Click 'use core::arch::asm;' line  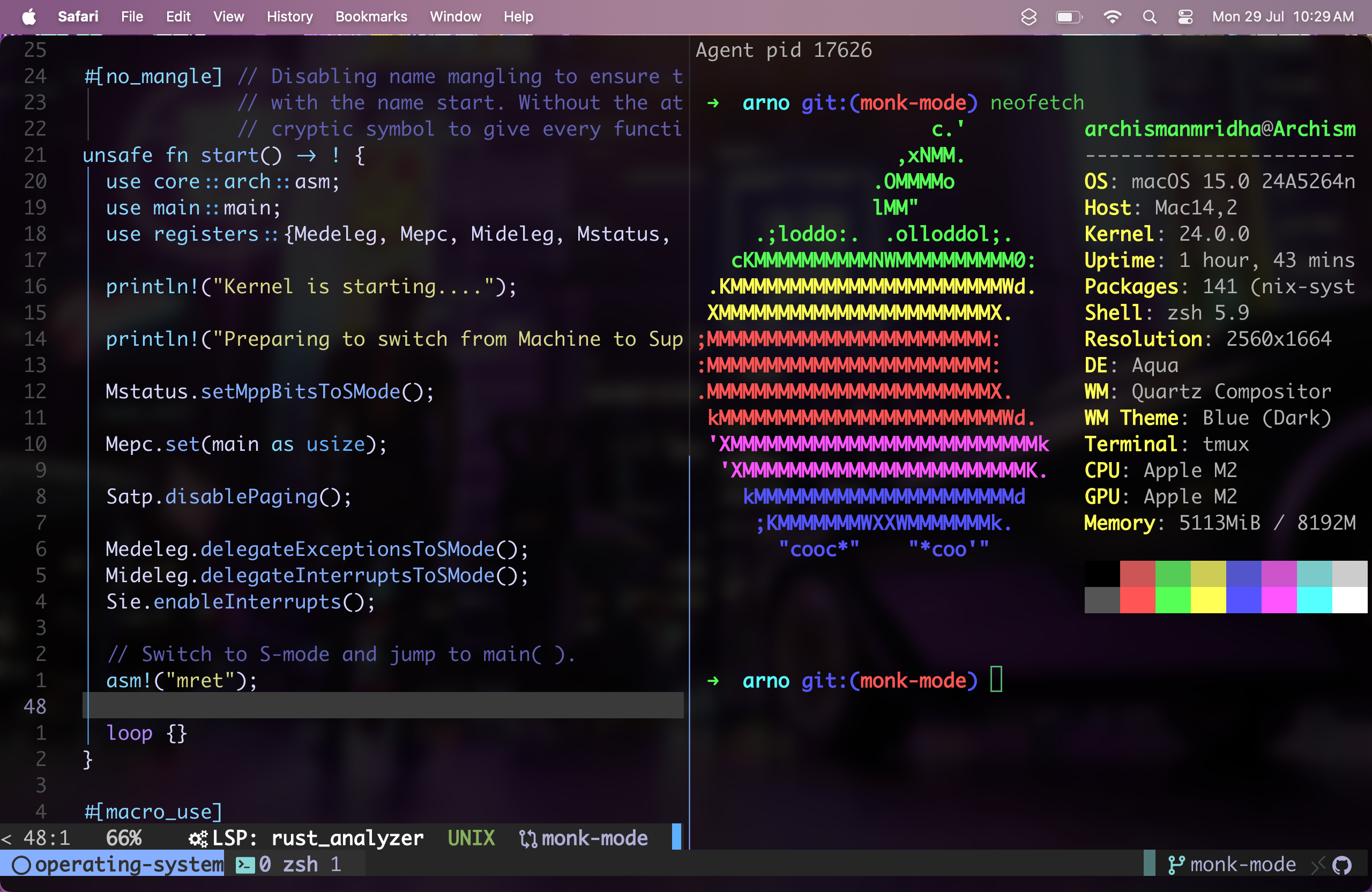223,182
